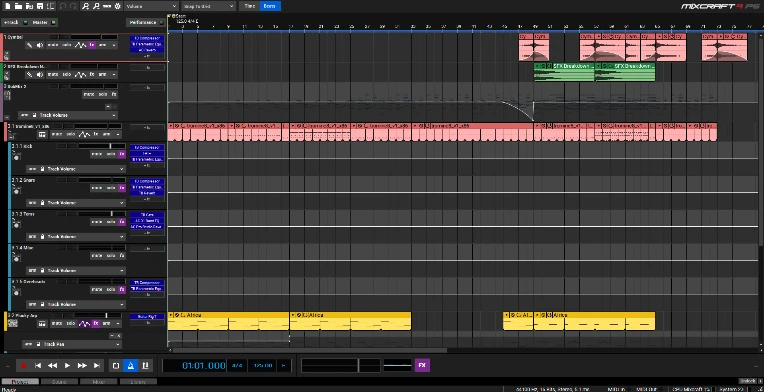This screenshot has height=392, width=764.
Task: Open the Volume dropdown in the toolbar
Action: click(x=152, y=6)
